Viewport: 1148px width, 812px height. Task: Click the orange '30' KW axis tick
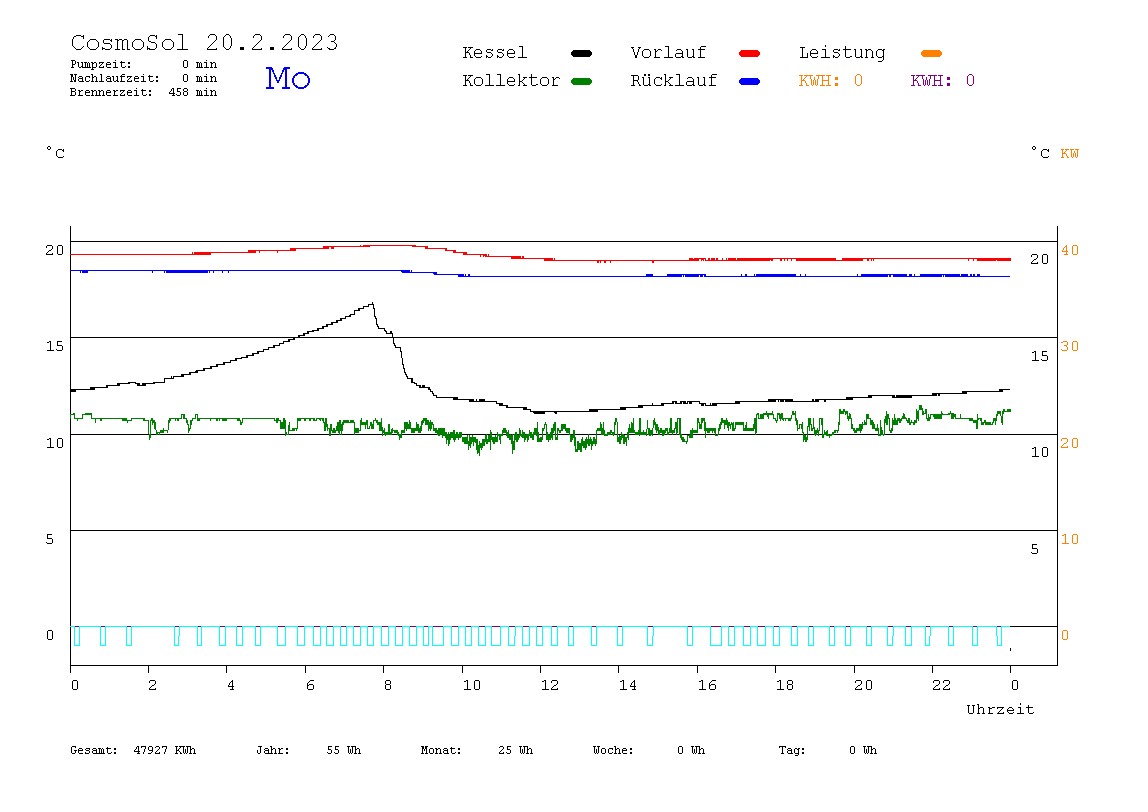[1070, 346]
